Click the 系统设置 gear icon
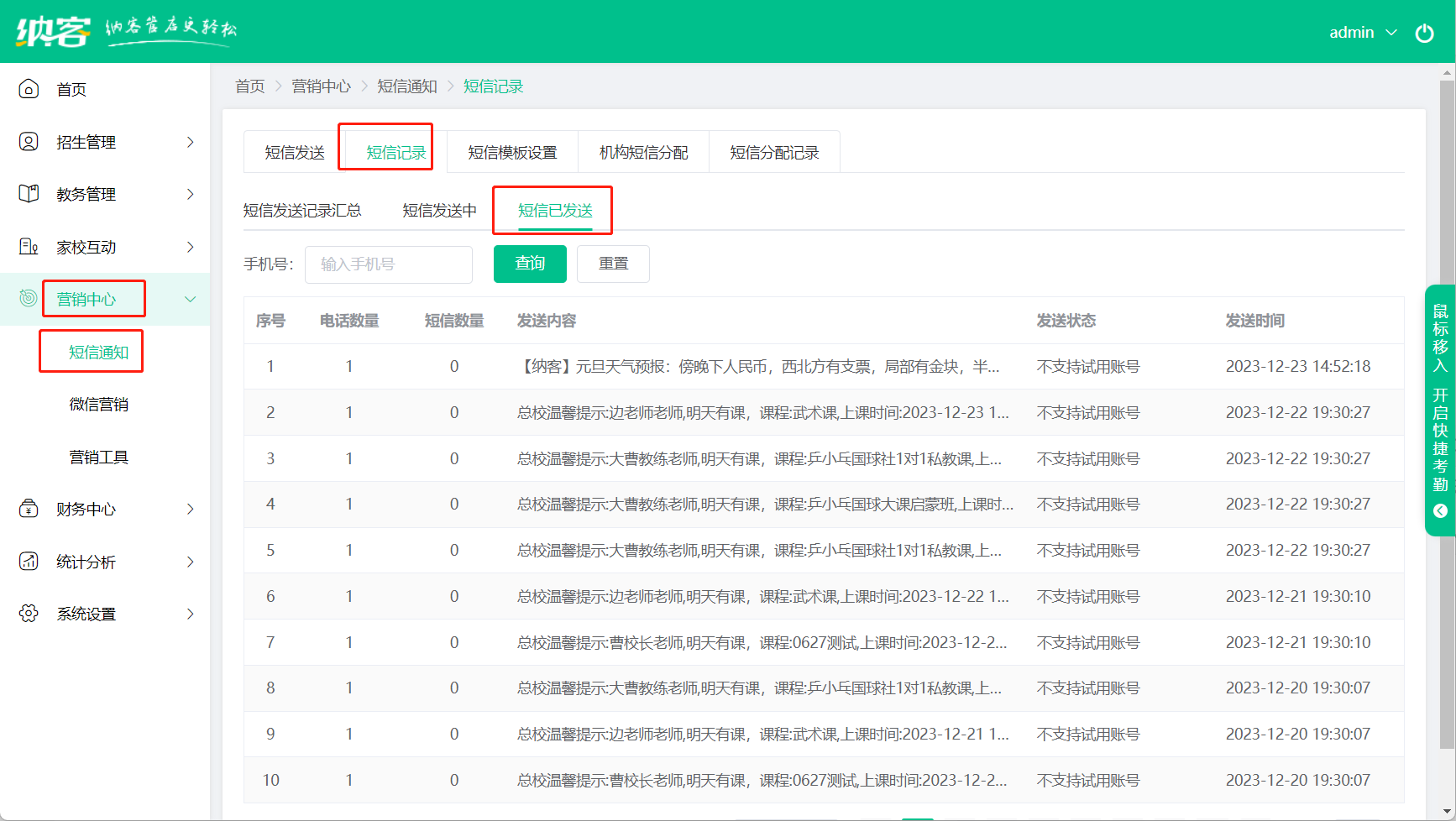The width and height of the screenshot is (1456, 821). pyautogui.click(x=29, y=614)
